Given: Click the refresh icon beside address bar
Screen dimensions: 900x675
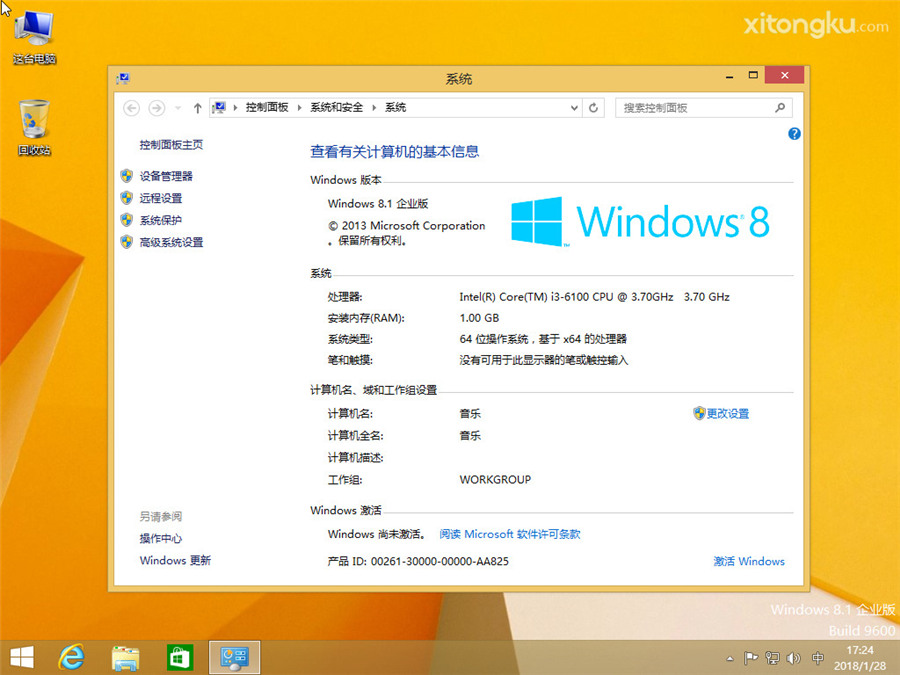Looking at the screenshot, I should (594, 107).
